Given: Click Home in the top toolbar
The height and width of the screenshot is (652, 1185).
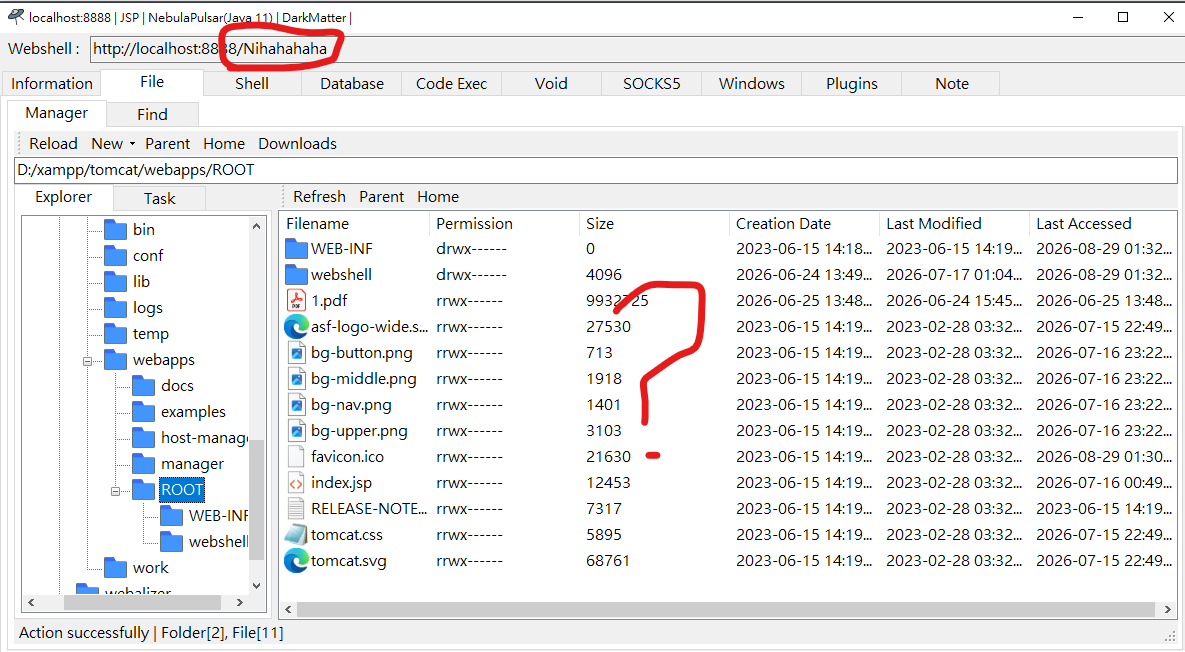Looking at the screenshot, I should coord(224,144).
